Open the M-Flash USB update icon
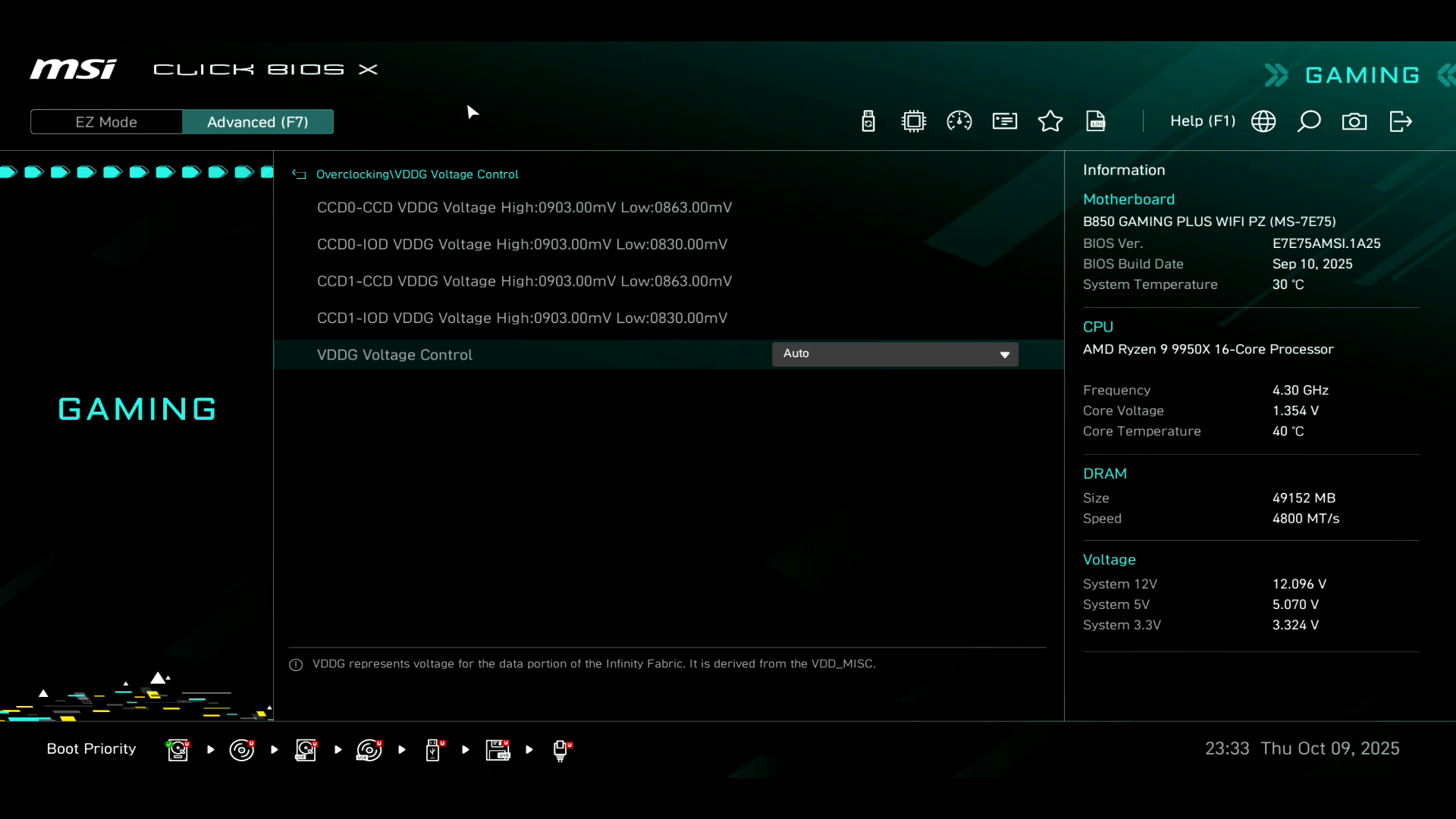Viewport: 1456px width, 819px height. tap(868, 121)
